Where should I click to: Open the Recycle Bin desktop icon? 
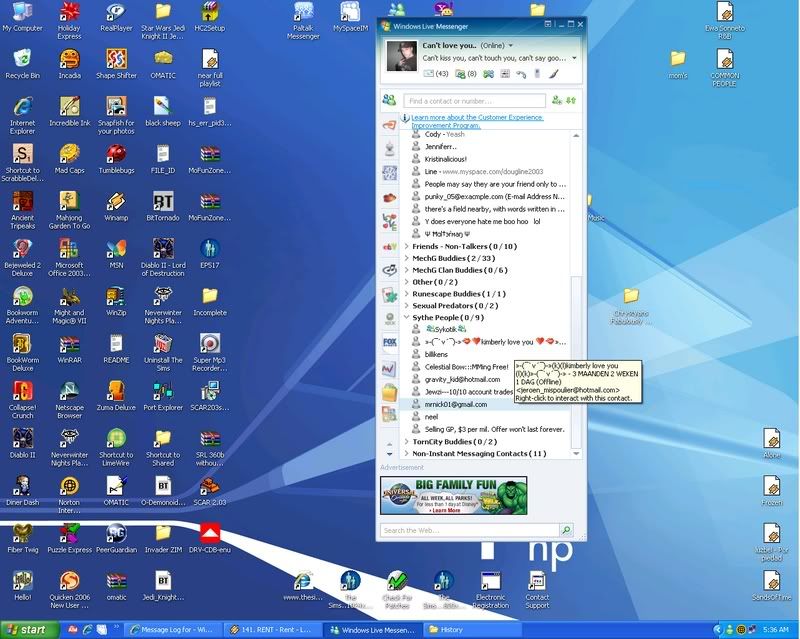click(x=22, y=64)
